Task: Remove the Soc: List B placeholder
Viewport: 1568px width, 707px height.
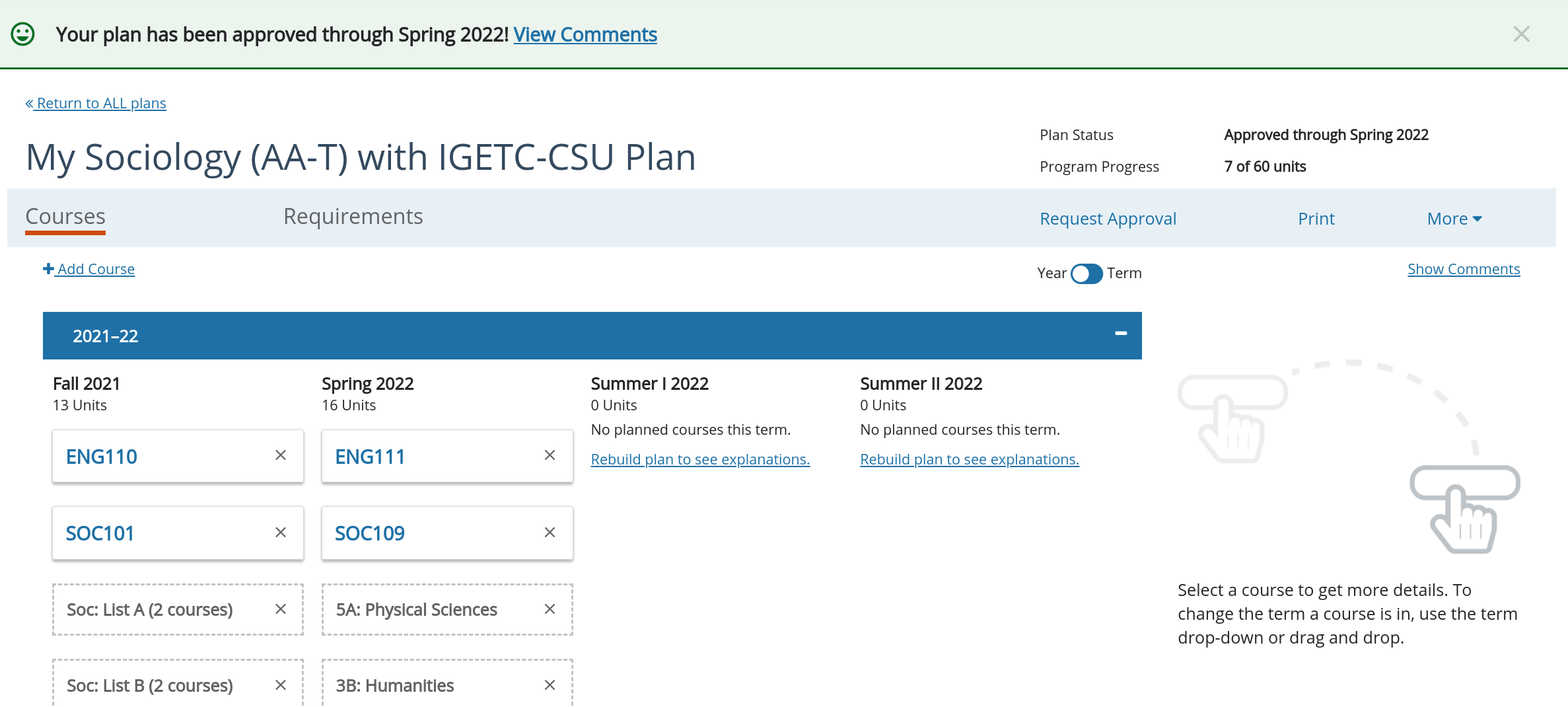Action: (281, 685)
